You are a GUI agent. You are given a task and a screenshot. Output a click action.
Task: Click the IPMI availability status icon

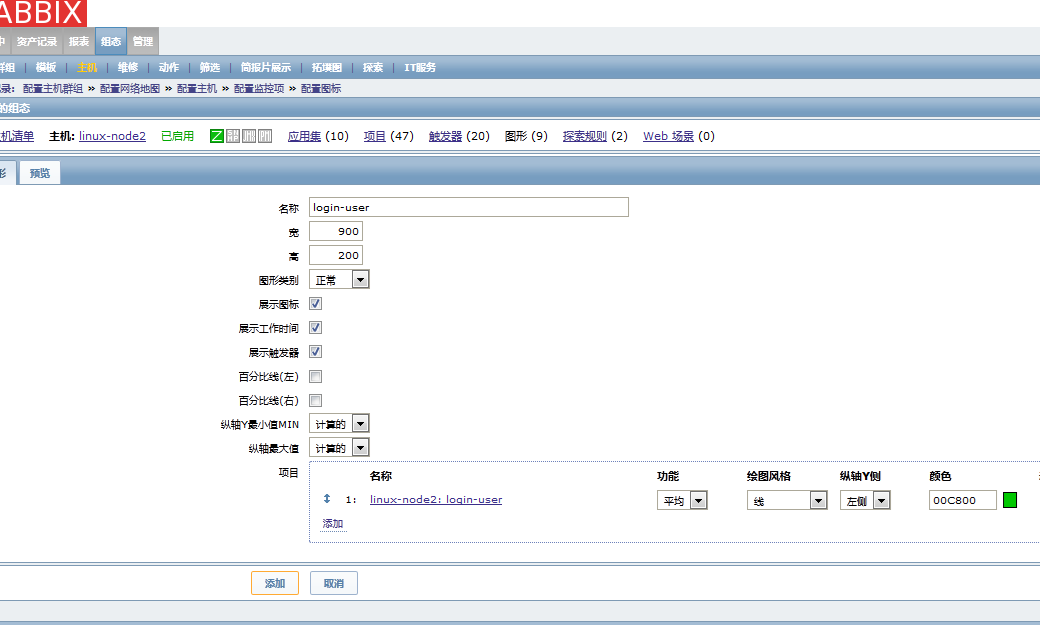265,136
